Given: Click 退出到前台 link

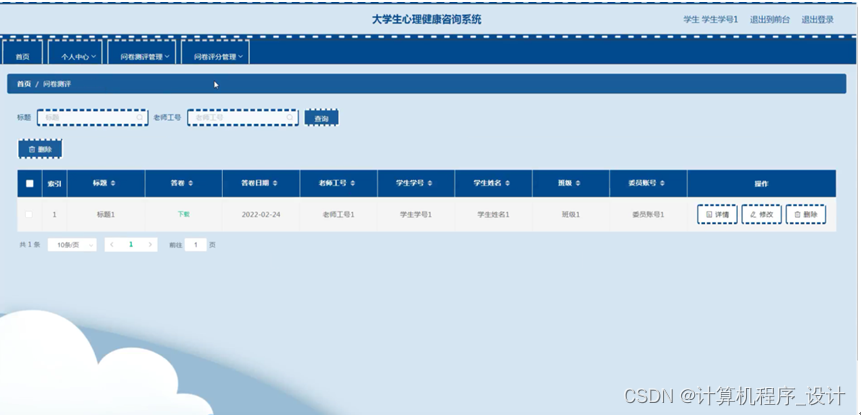Looking at the screenshot, I should (x=770, y=20).
